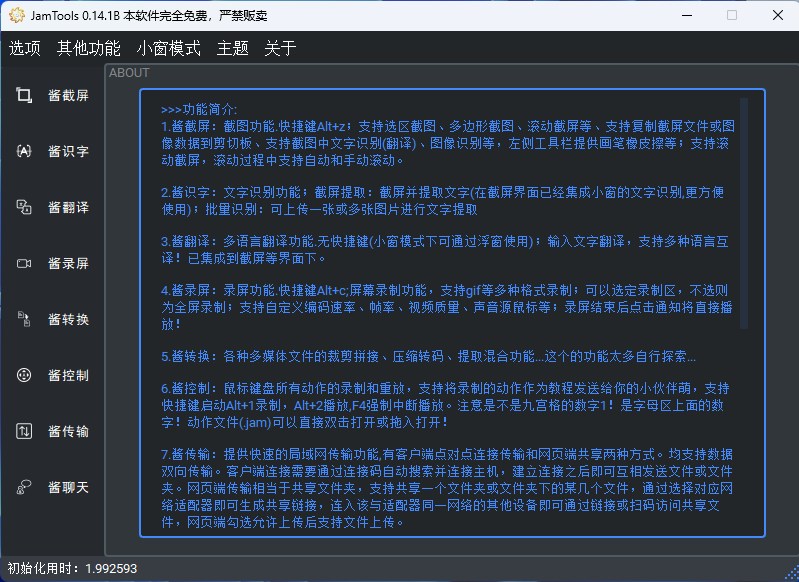Click the 酱识字 OCR icon

tap(24, 151)
